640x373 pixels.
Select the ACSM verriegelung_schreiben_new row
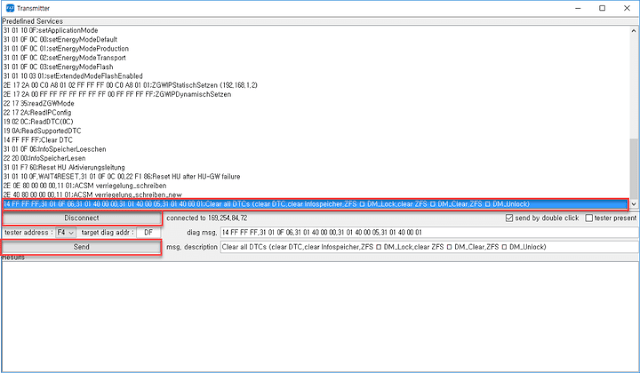(x=316, y=195)
